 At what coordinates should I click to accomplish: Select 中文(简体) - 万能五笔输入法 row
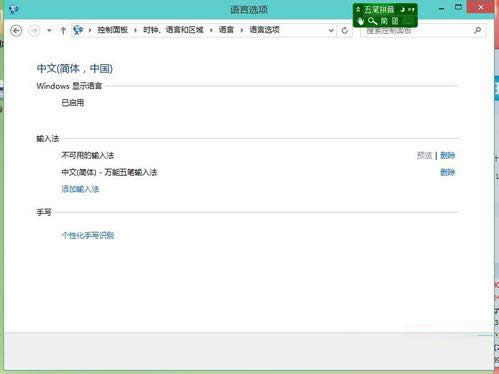(x=109, y=172)
